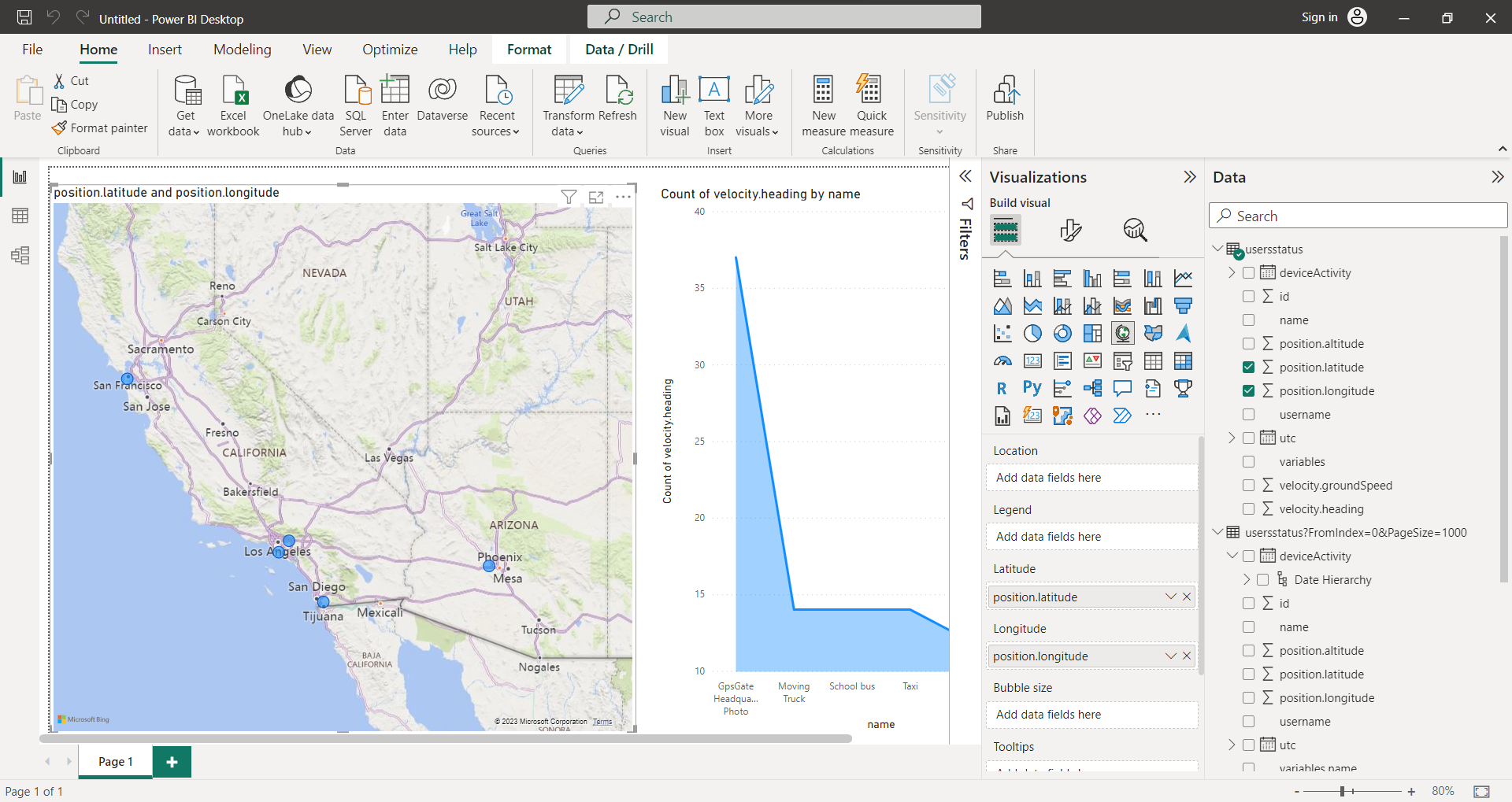
Task: Choose the pie chart visualization
Action: pos(1032,334)
